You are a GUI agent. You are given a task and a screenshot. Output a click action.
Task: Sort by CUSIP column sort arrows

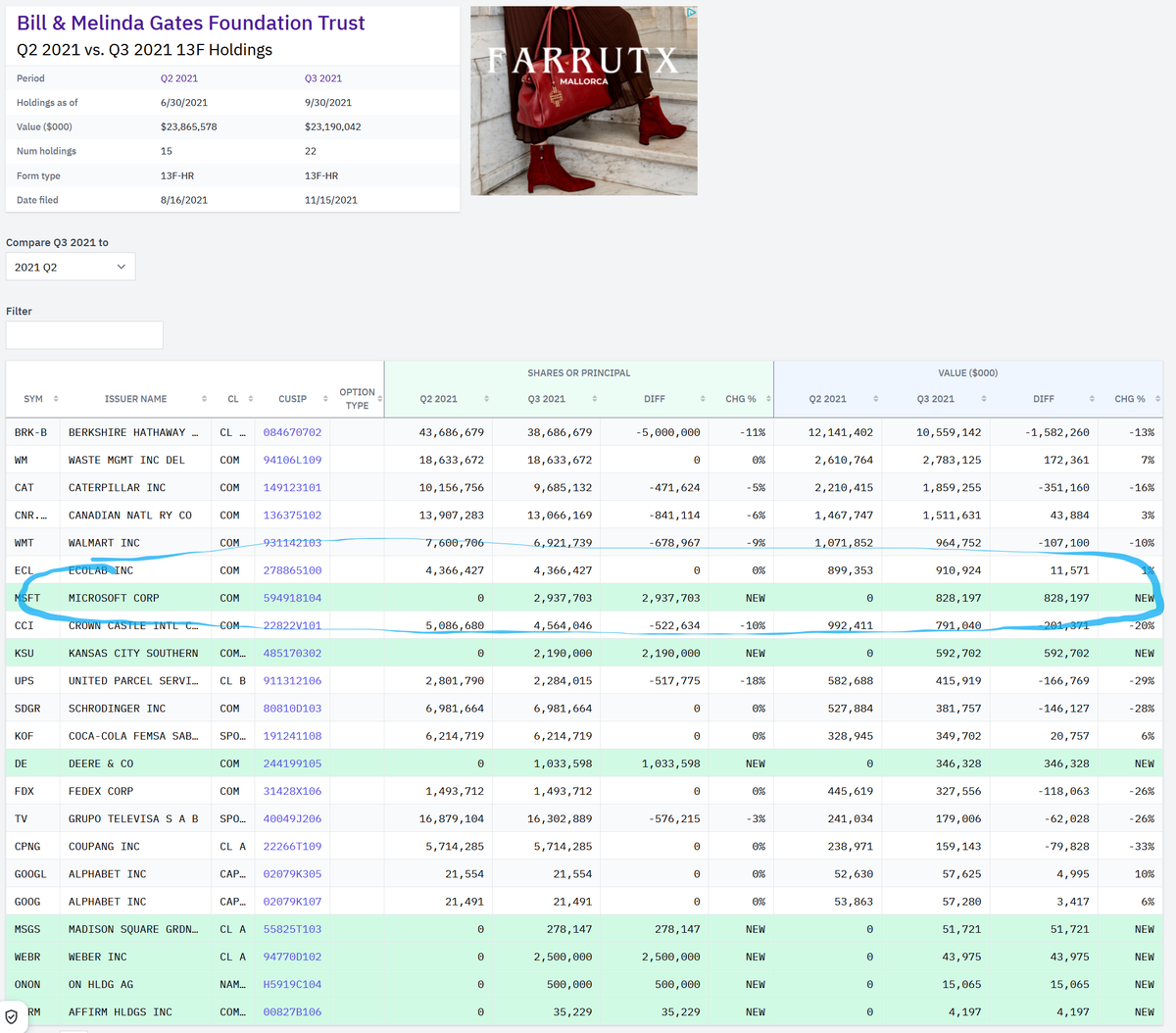325,399
